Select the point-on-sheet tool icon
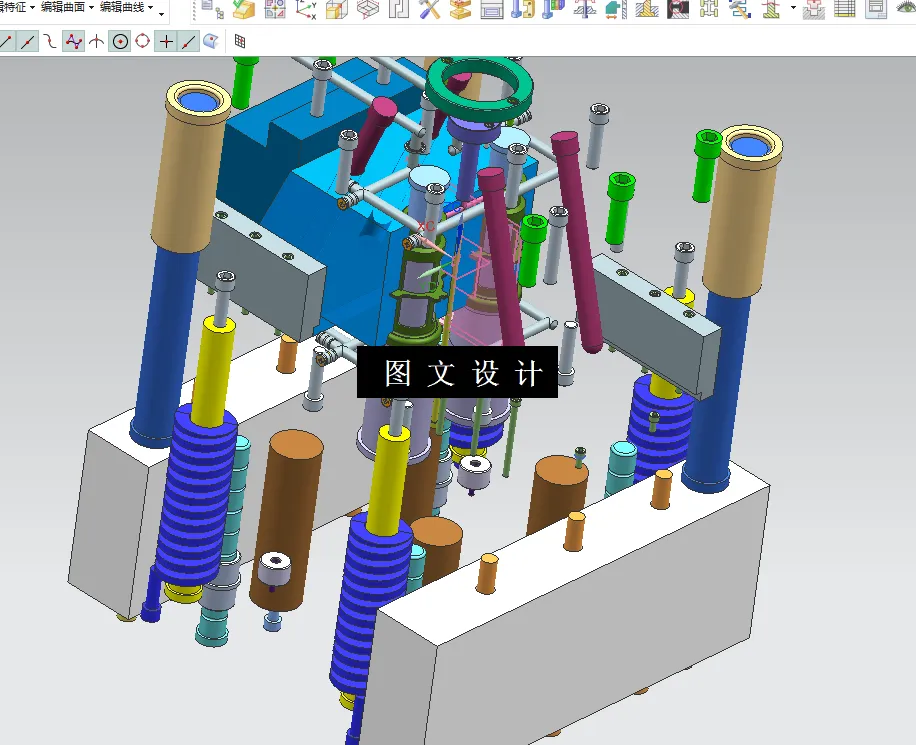Screen dimensions: 916x745 tap(210, 42)
